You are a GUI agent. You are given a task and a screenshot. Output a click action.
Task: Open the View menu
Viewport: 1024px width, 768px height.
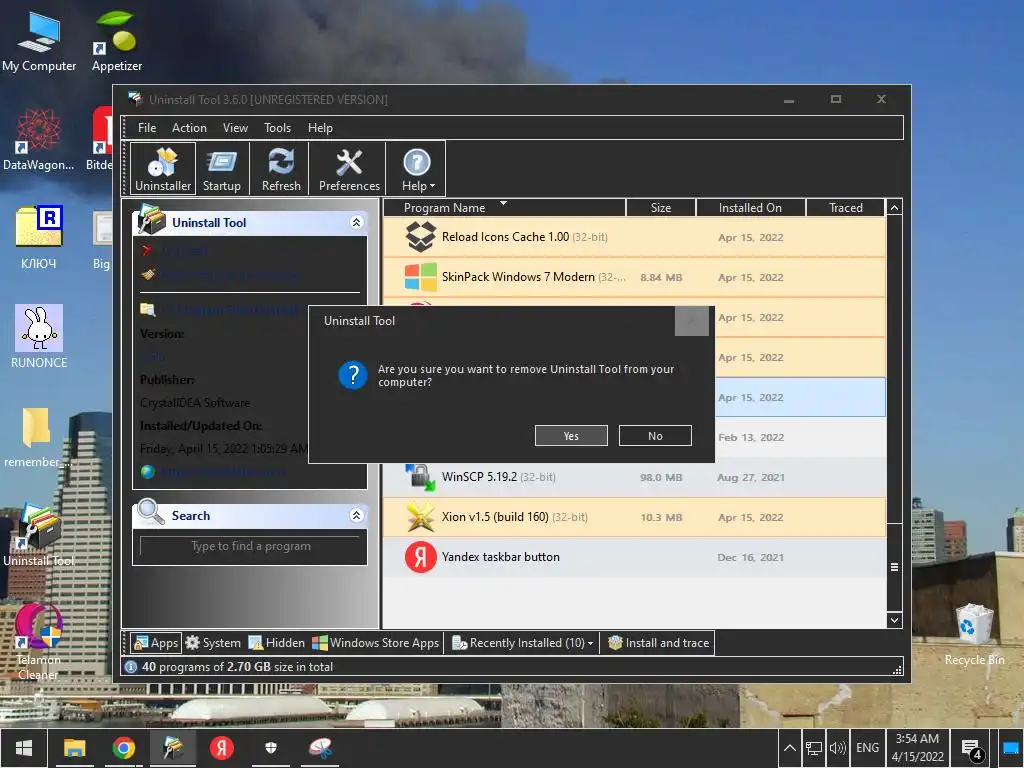pyautogui.click(x=235, y=128)
